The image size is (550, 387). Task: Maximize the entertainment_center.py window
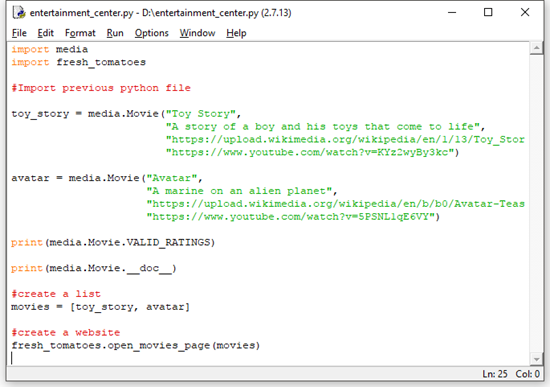coord(488,13)
